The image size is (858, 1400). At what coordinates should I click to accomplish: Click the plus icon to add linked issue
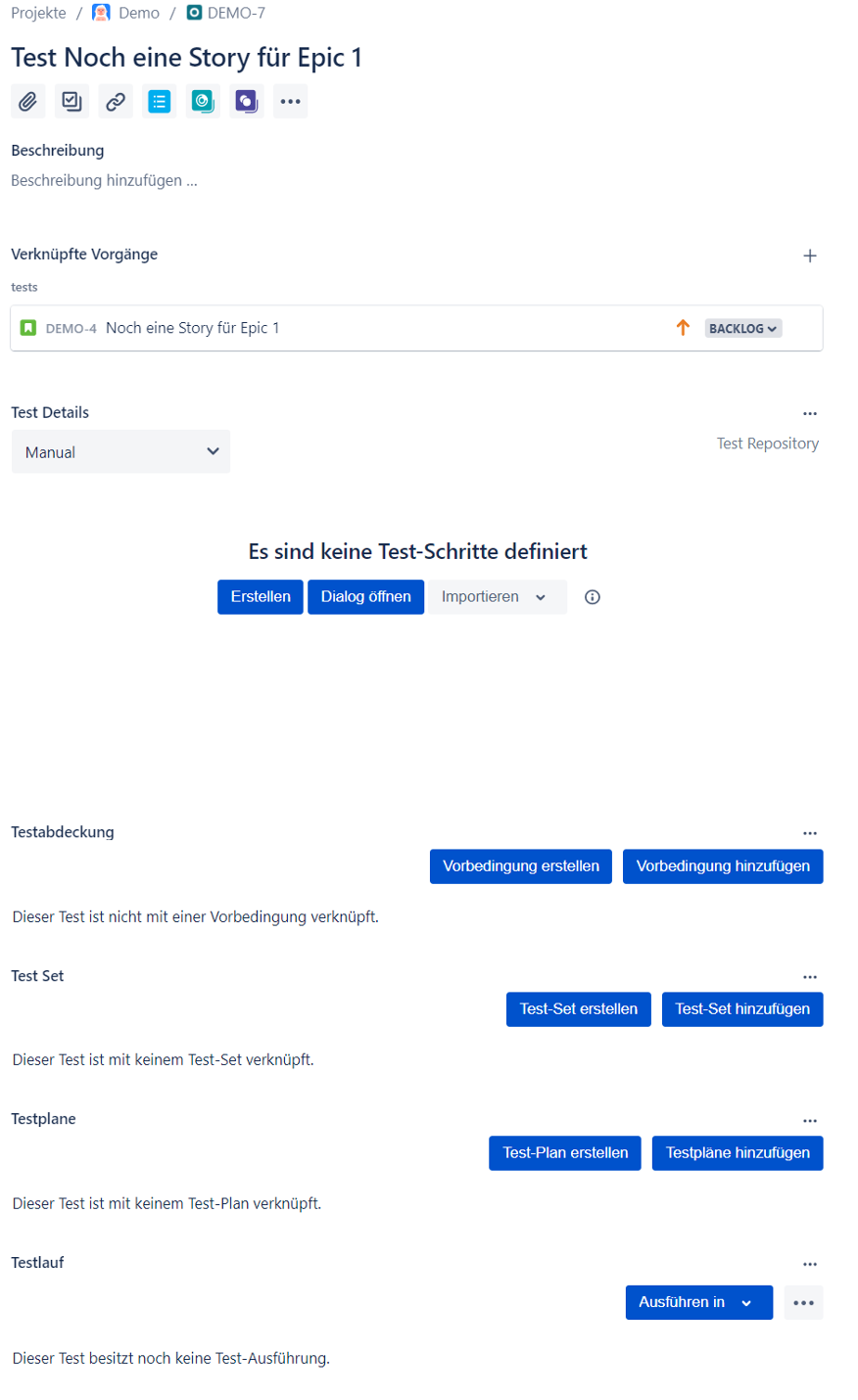tap(810, 256)
